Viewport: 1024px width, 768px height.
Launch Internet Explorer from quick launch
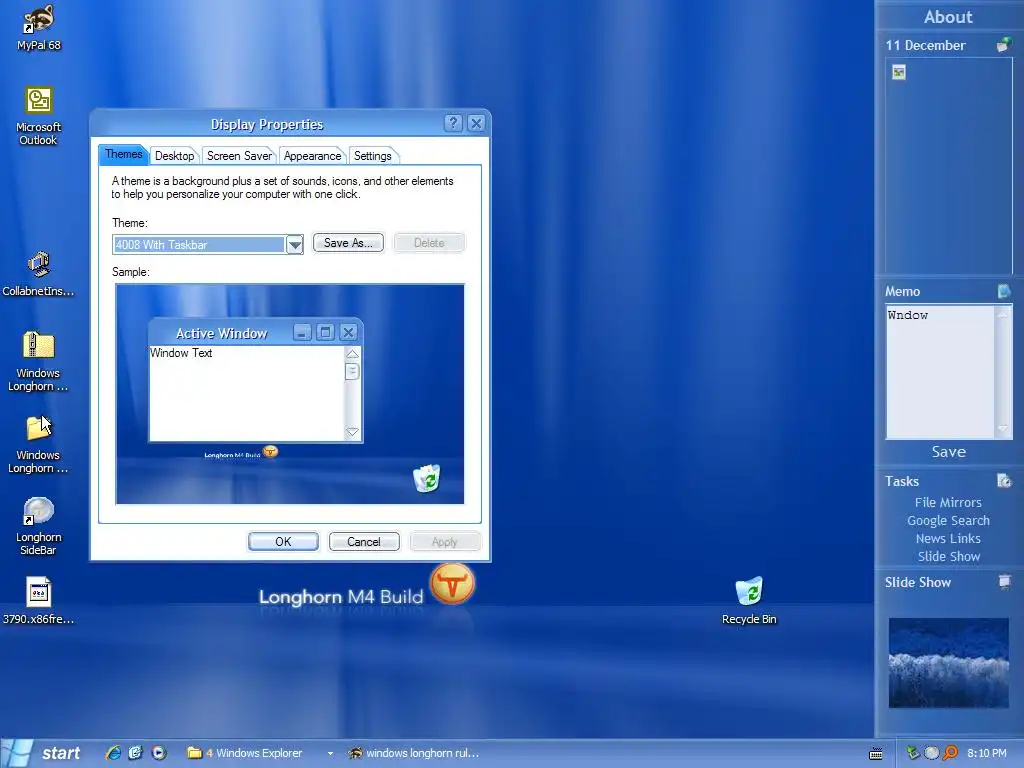point(113,753)
